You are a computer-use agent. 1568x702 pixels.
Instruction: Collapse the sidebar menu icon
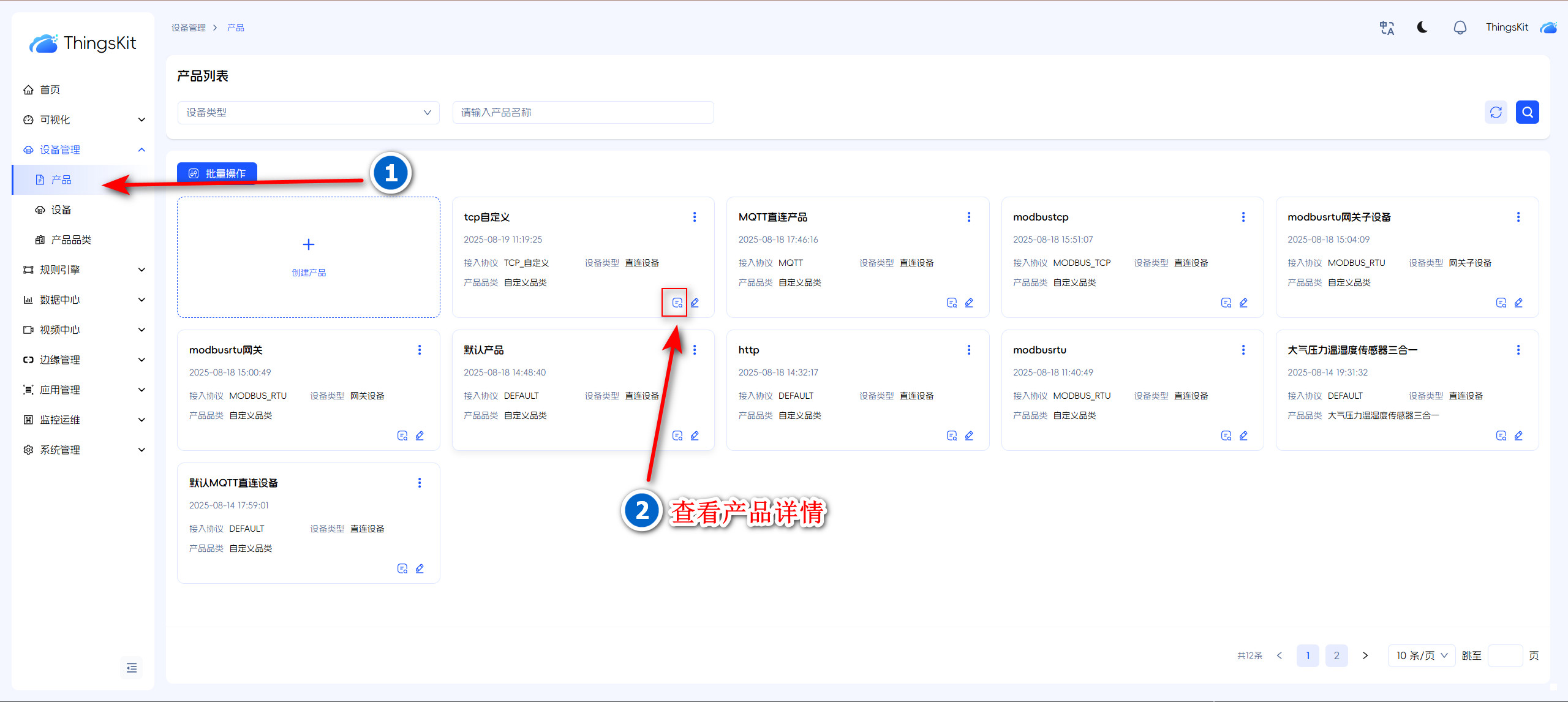(x=131, y=668)
